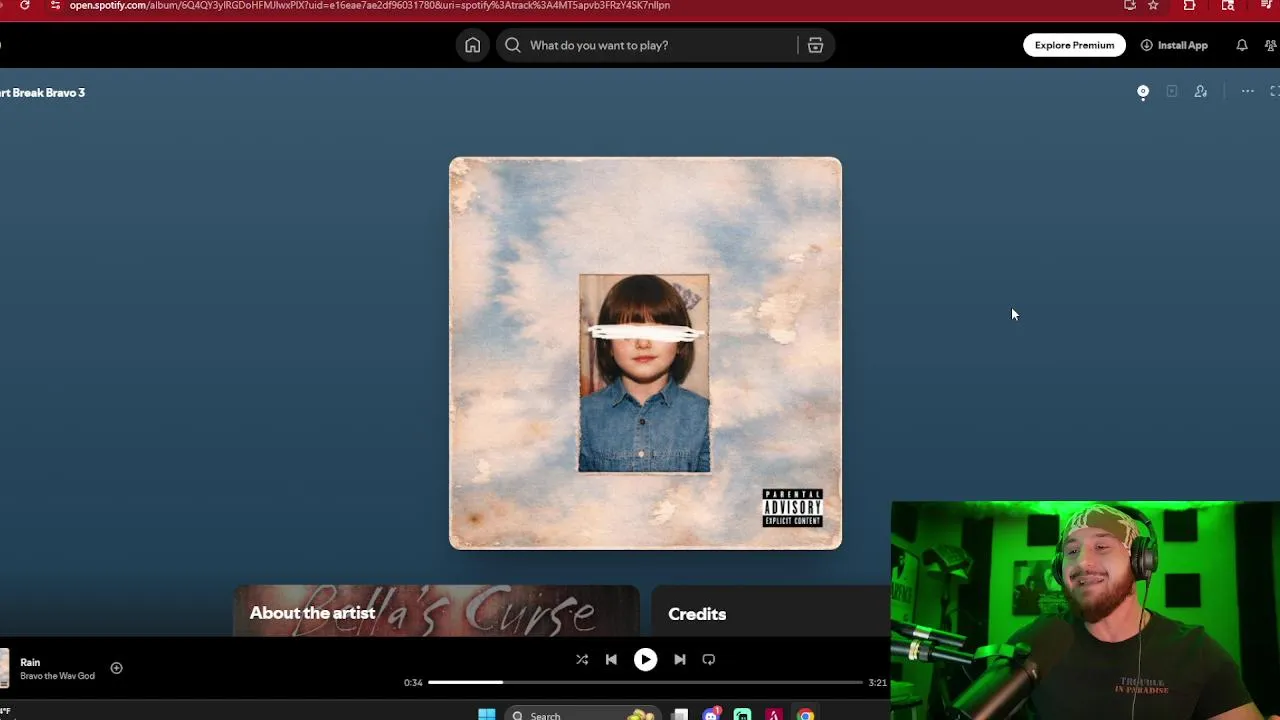Toggle shuffle in the player bar
The height and width of the screenshot is (720, 1280).
point(582,659)
